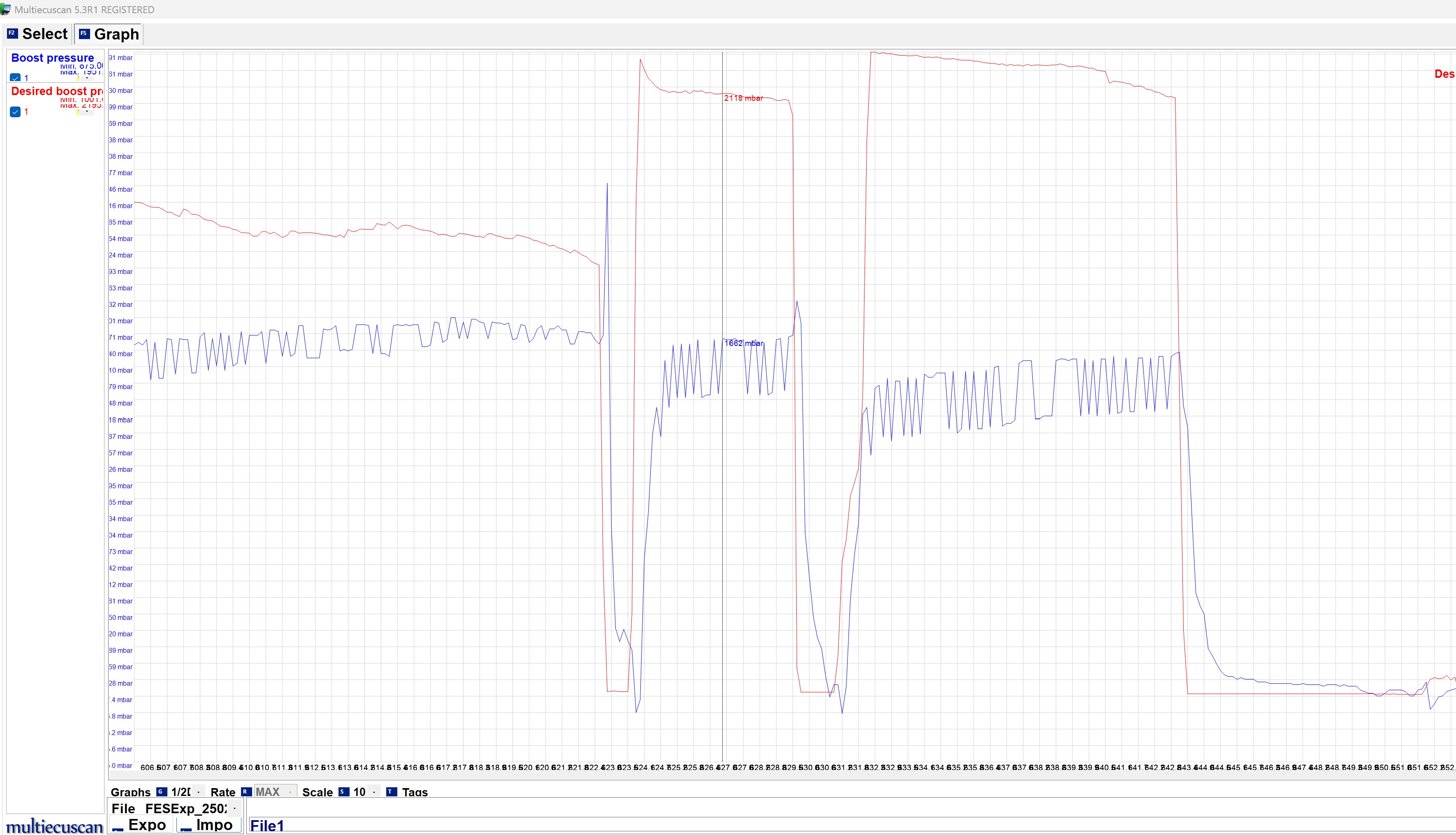The image size is (1456, 835).
Task: Click the multiecuscan logo
Action: pos(54,826)
